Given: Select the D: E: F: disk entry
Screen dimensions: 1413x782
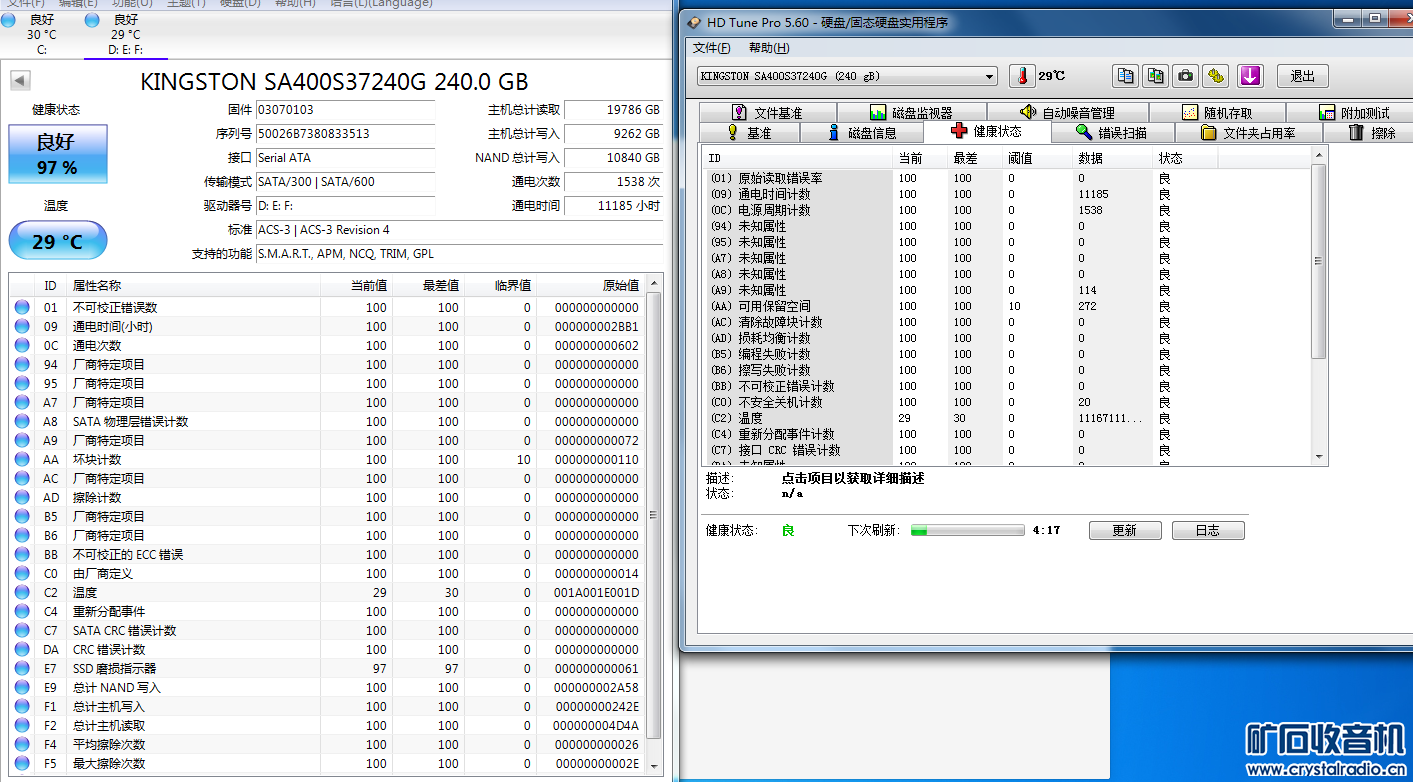Looking at the screenshot, I should [125, 34].
